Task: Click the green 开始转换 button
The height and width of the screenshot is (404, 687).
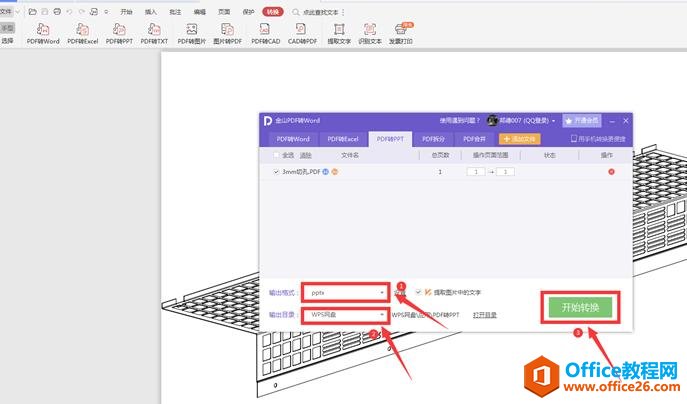Action: tap(581, 308)
